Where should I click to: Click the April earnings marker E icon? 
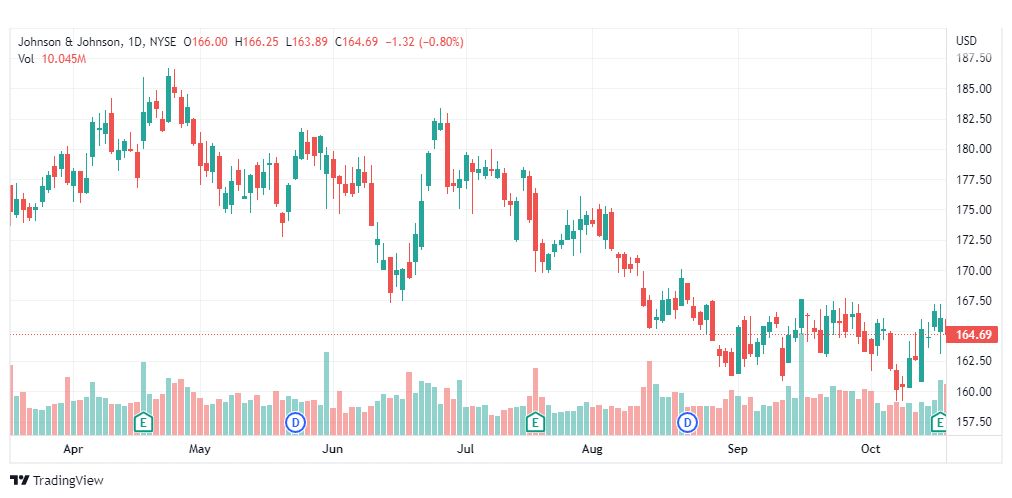(143, 422)
